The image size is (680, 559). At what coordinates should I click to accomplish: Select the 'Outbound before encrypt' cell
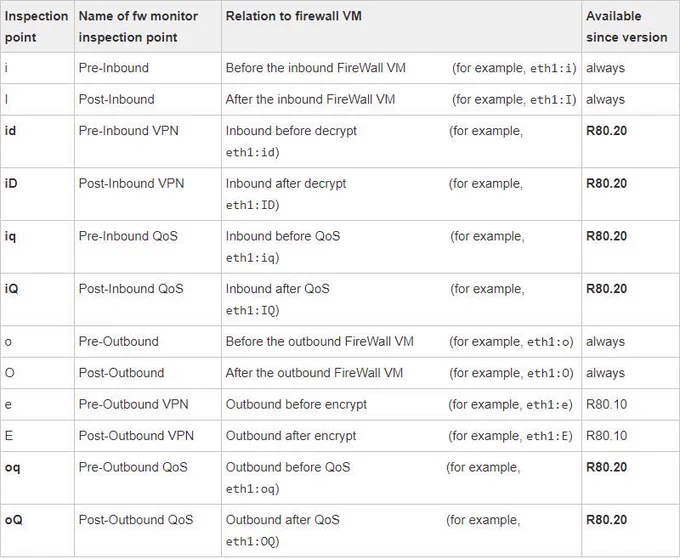tap(296, 404)
